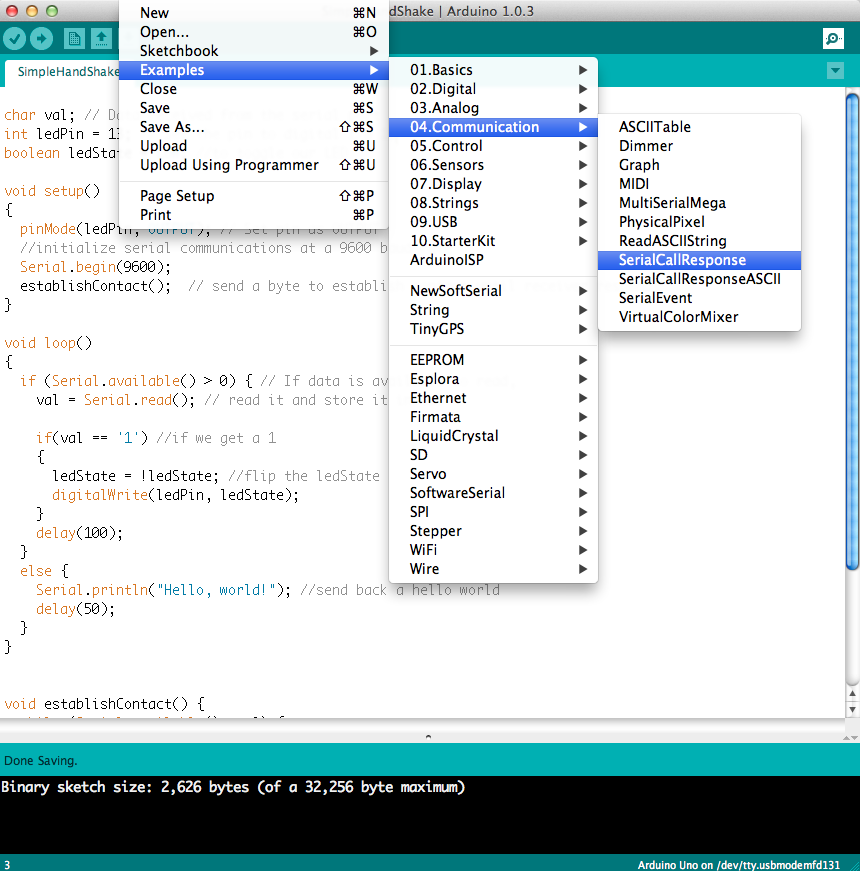Open the Graph example sketch
The height and width of the screenshot is (871, 860).
click(699, 165)
